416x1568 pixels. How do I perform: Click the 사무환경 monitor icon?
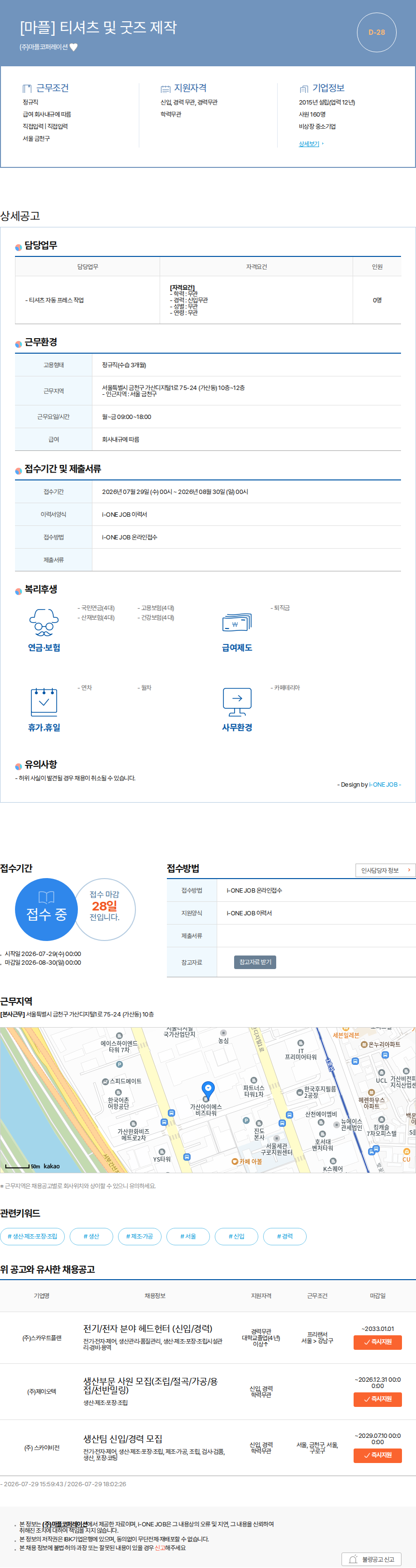[x=237, y=702]
